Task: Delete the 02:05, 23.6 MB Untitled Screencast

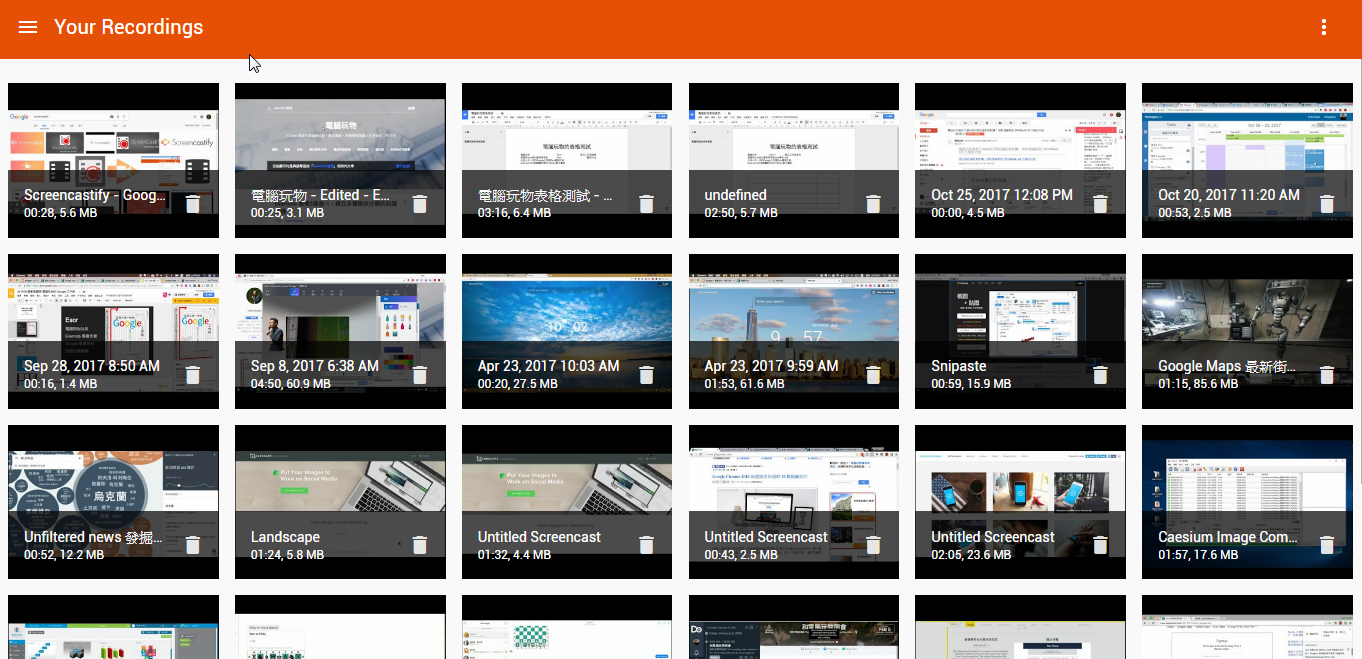Action: click(x=1100, y=546)
